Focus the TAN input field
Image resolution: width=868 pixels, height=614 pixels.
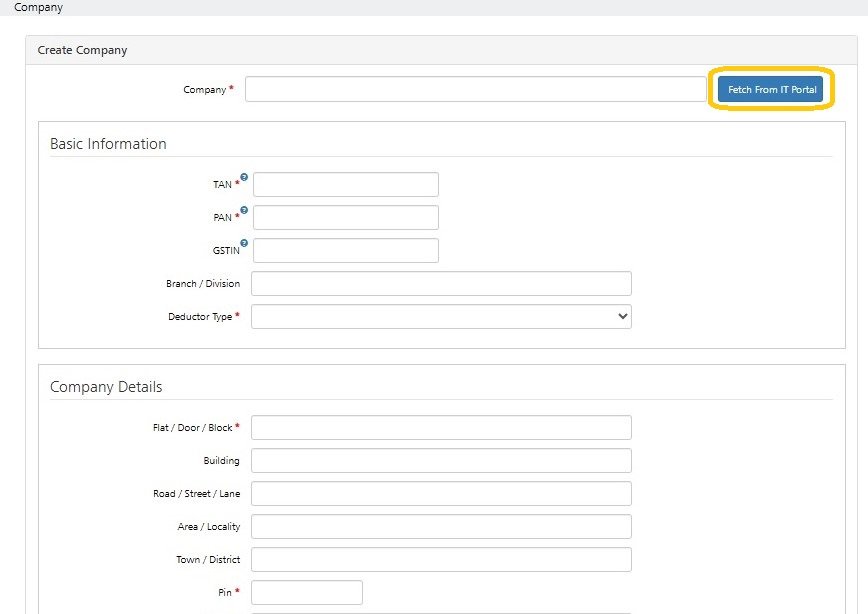tap(345, 184)
